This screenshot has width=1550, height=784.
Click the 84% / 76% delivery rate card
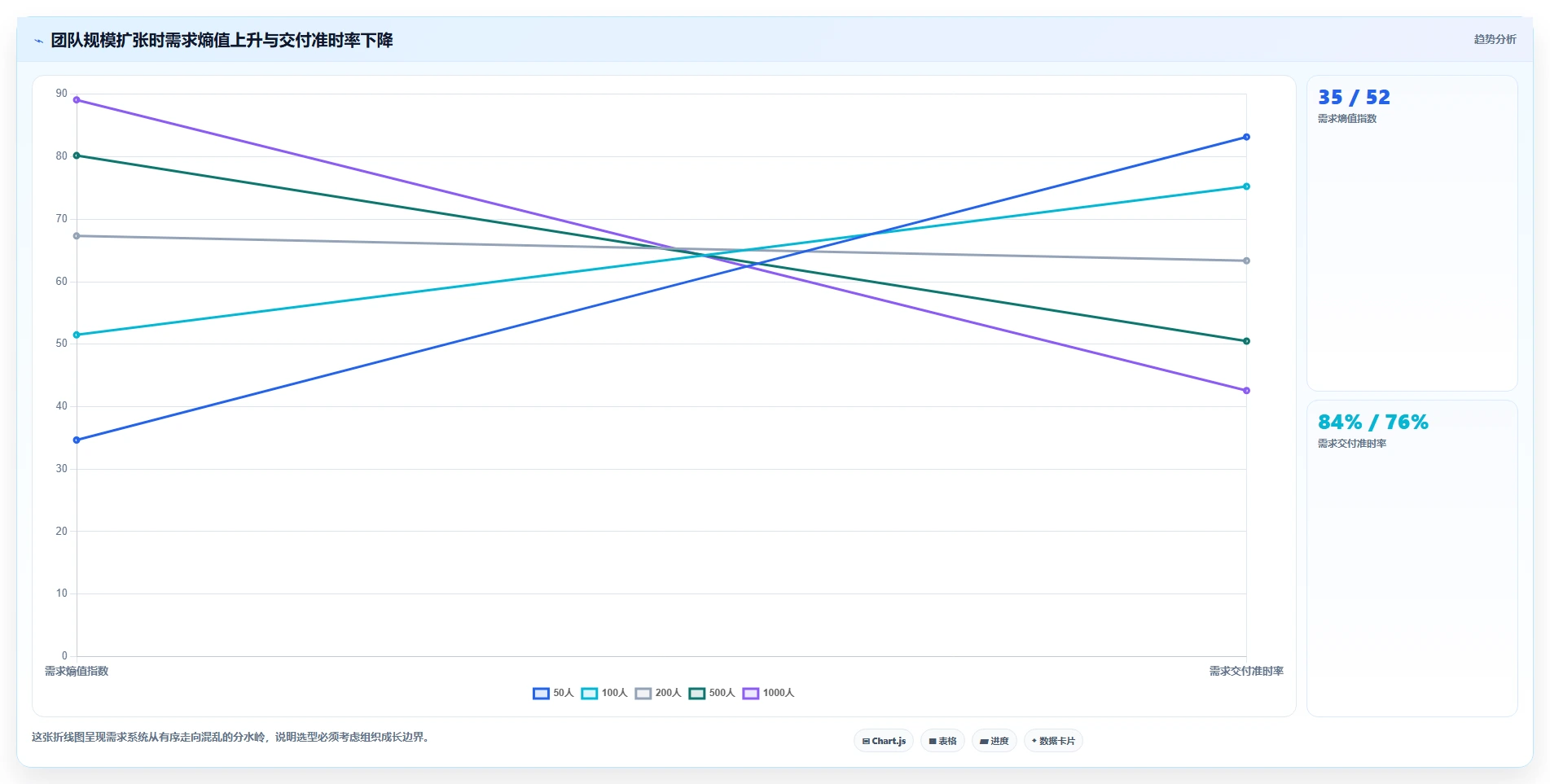(1412, 558)
